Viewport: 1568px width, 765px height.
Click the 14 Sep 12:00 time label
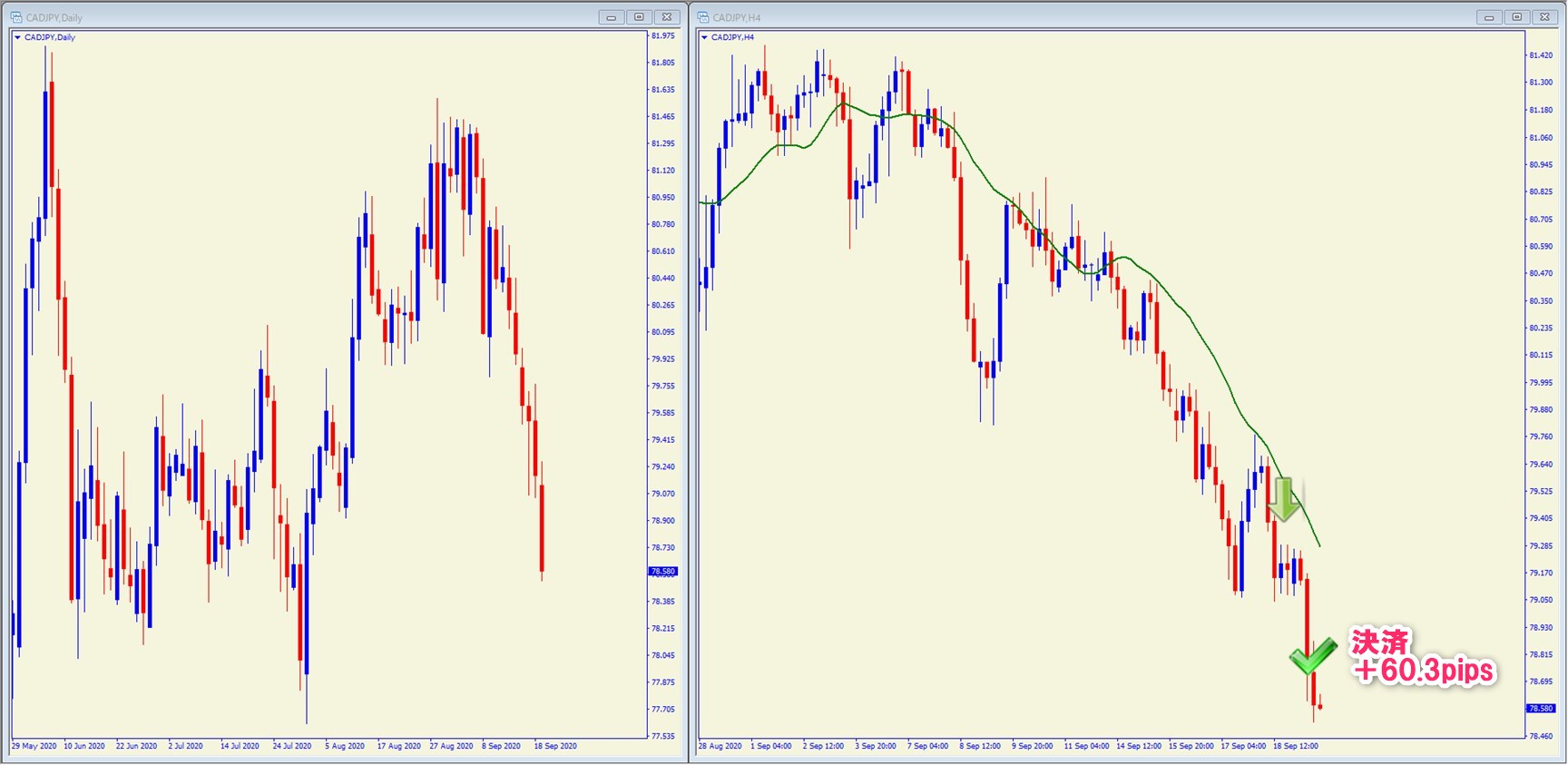[1139, 746]
